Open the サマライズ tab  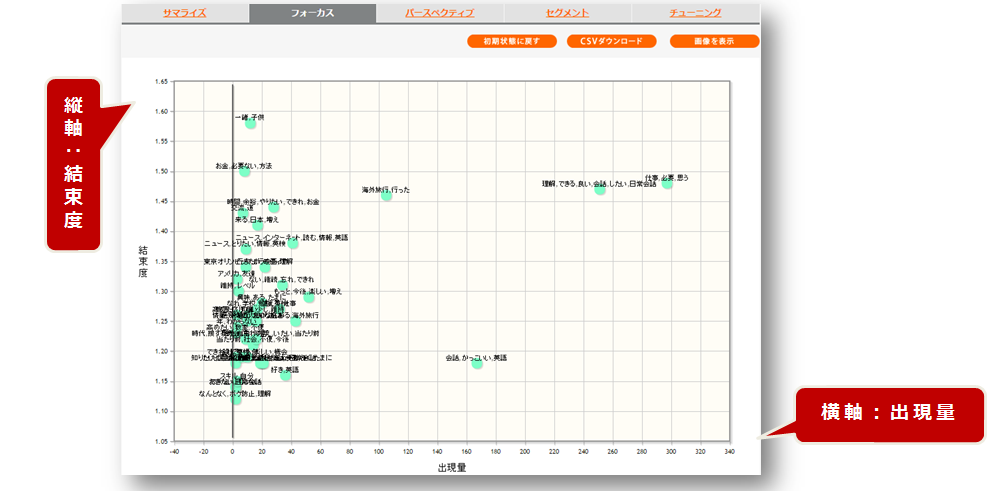(184, 13)
